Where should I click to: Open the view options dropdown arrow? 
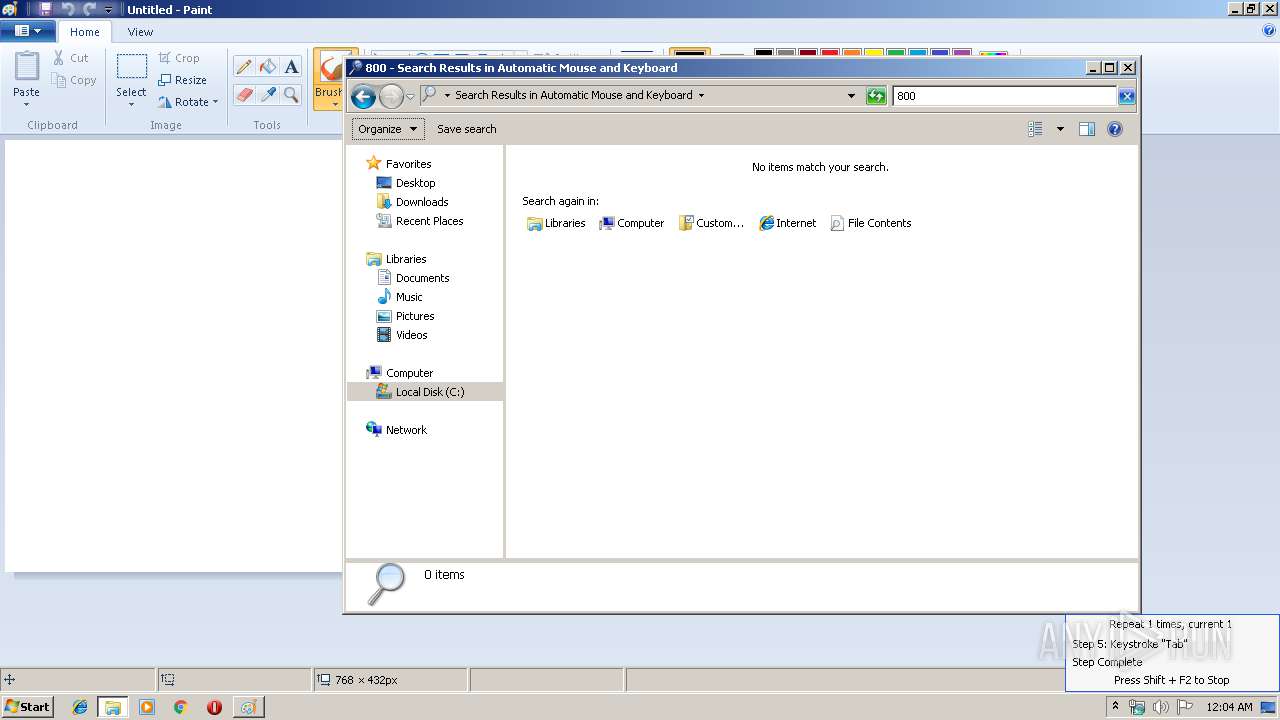point(1060,129)
